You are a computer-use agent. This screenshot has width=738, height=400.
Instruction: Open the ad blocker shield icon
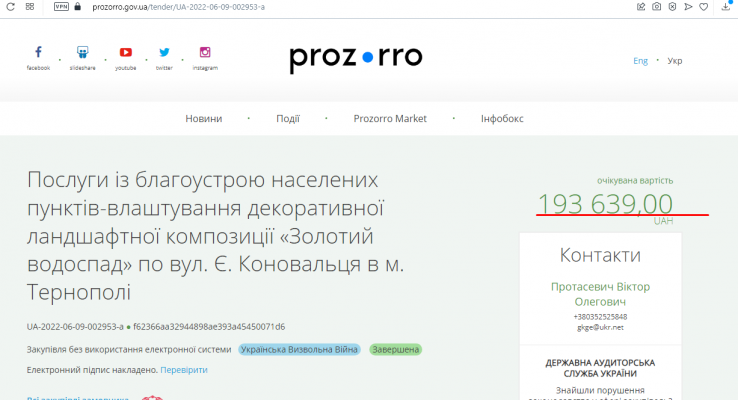(672, 7)
